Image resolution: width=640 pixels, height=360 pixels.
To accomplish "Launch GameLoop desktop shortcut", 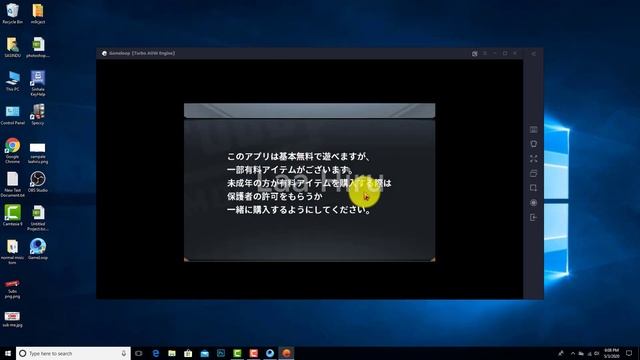I will pos(38,249).
